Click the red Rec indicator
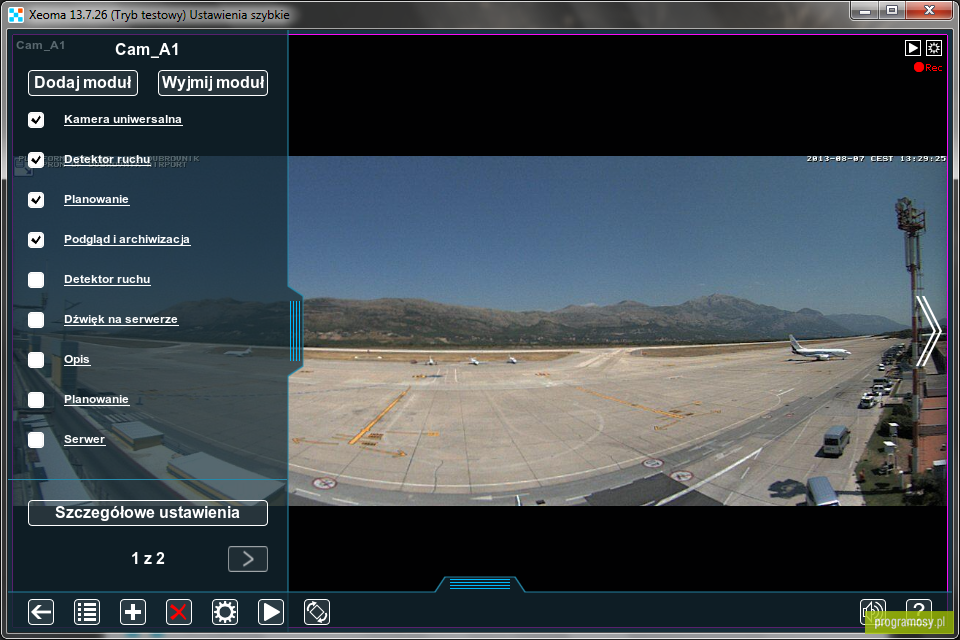The image size is (960, 640). pyautogui.click(x=928, y=67)
